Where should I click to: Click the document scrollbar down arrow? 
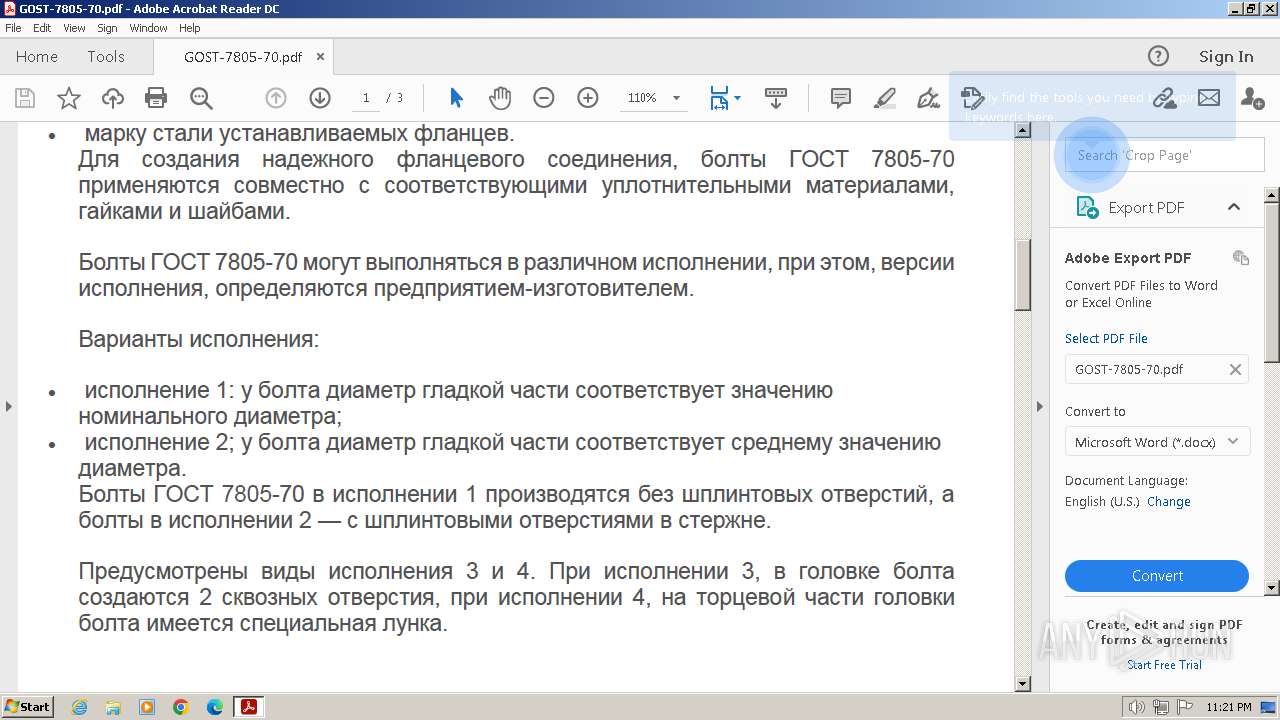coord(1023,684)
